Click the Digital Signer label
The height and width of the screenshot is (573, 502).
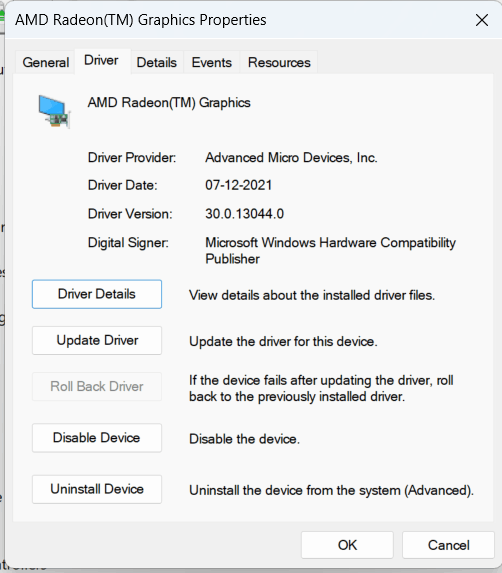[x=128, y=243]
